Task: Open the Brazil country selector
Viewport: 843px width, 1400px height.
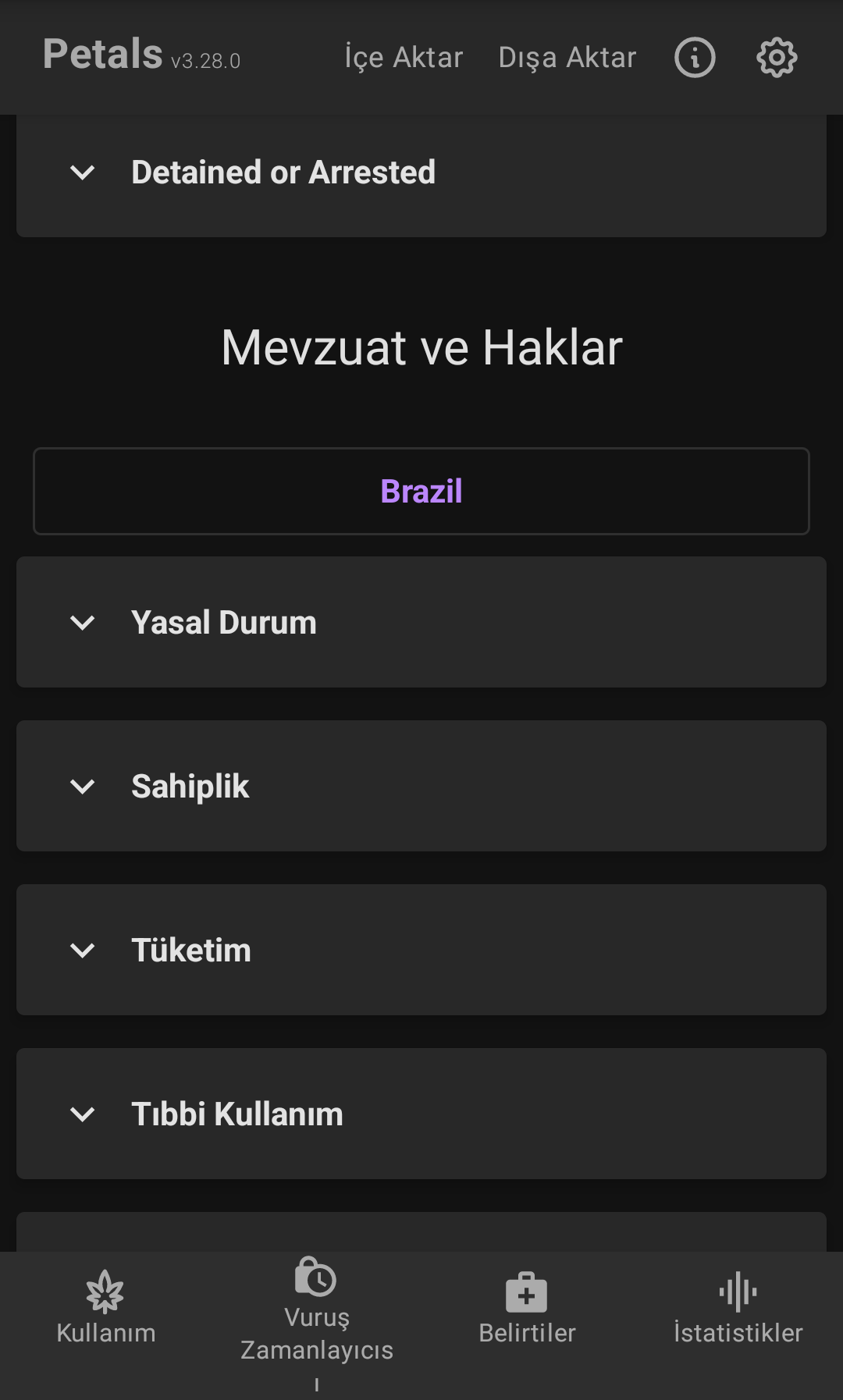Action: tap(421, 492)
